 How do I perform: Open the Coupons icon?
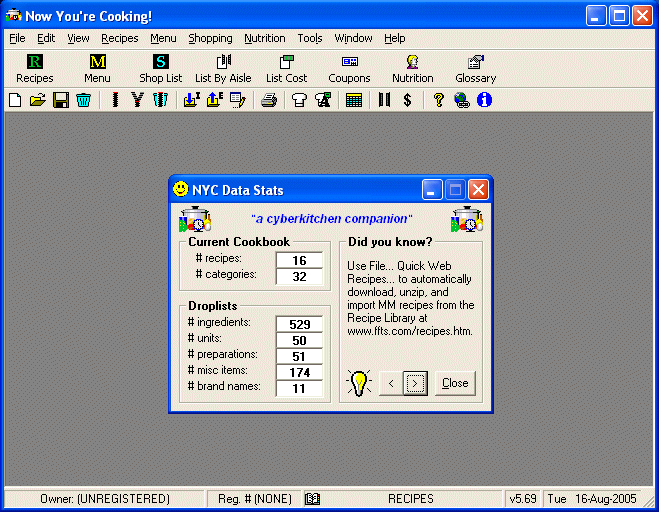pos(349,68)
